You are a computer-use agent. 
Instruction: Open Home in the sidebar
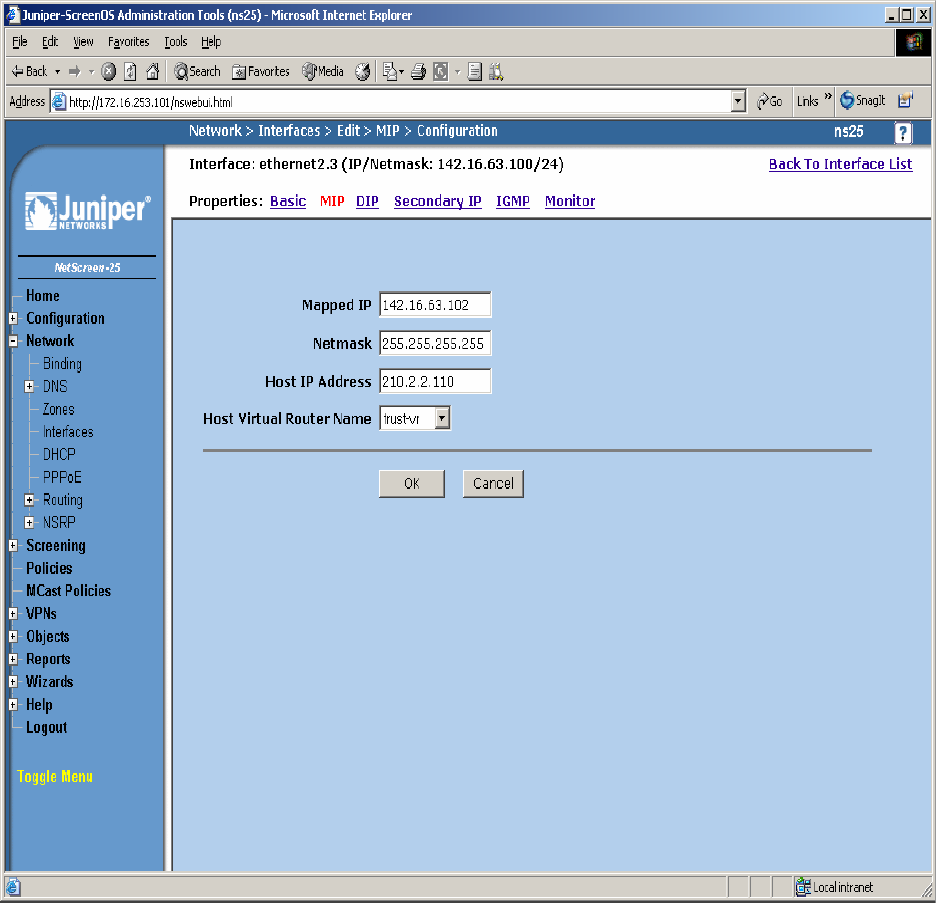pos(43,295)
